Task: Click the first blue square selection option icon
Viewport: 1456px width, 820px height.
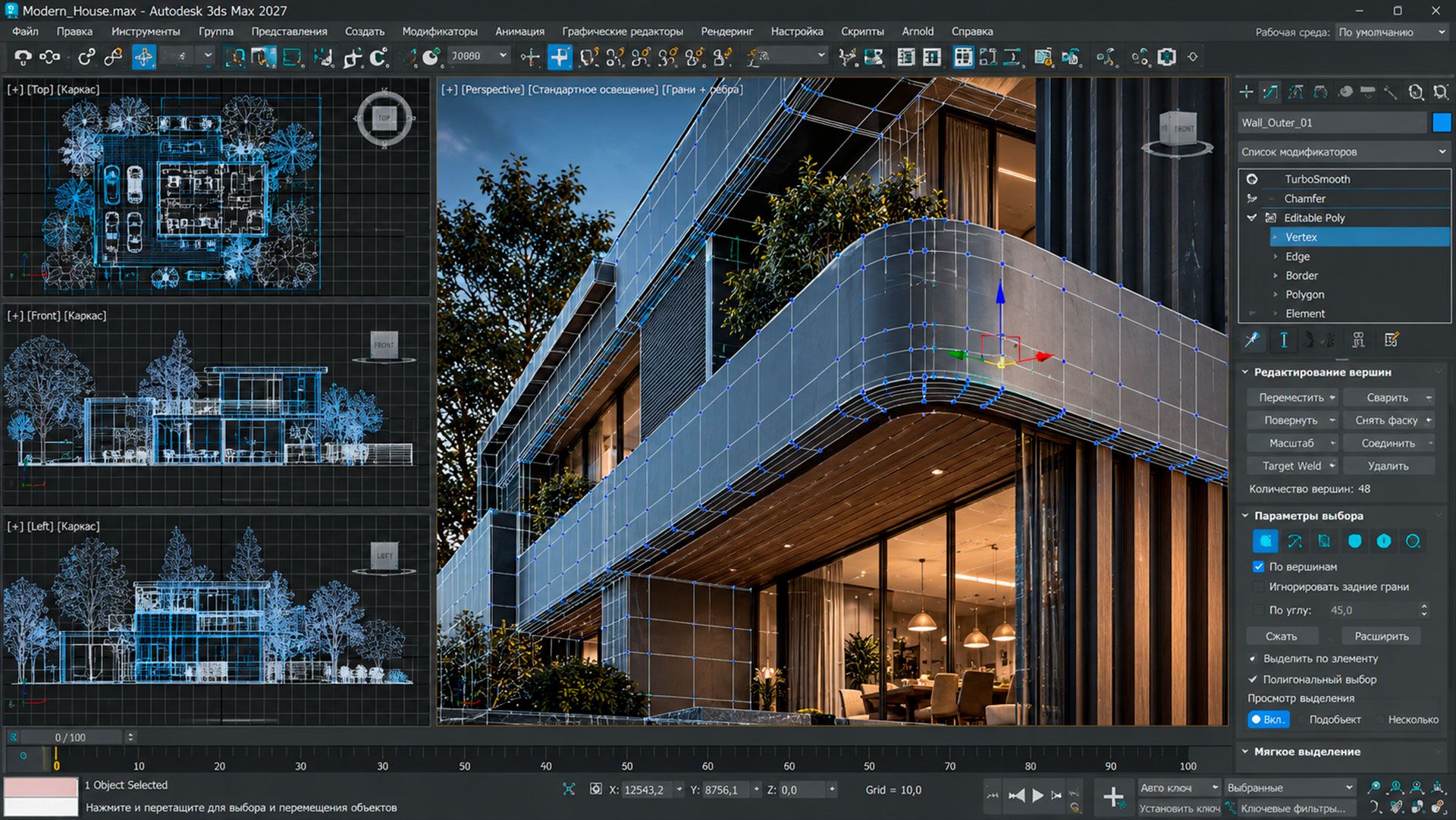Action: 1265,541
